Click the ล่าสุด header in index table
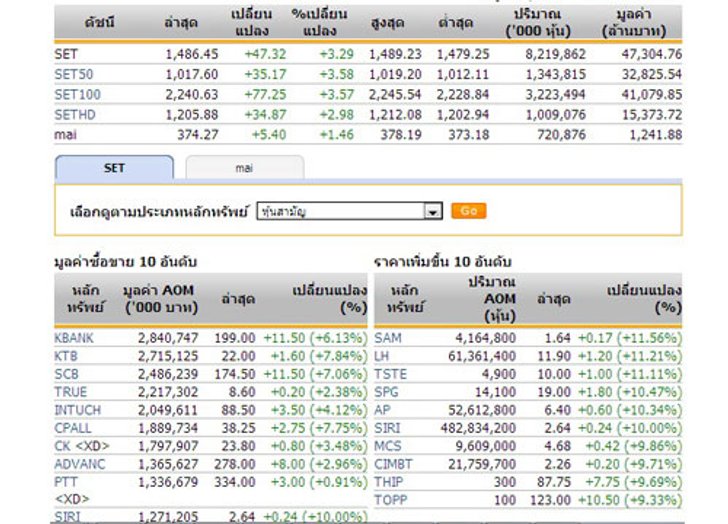Image resolution: width=728 pixels, height=524 pixels. point(181,22)
